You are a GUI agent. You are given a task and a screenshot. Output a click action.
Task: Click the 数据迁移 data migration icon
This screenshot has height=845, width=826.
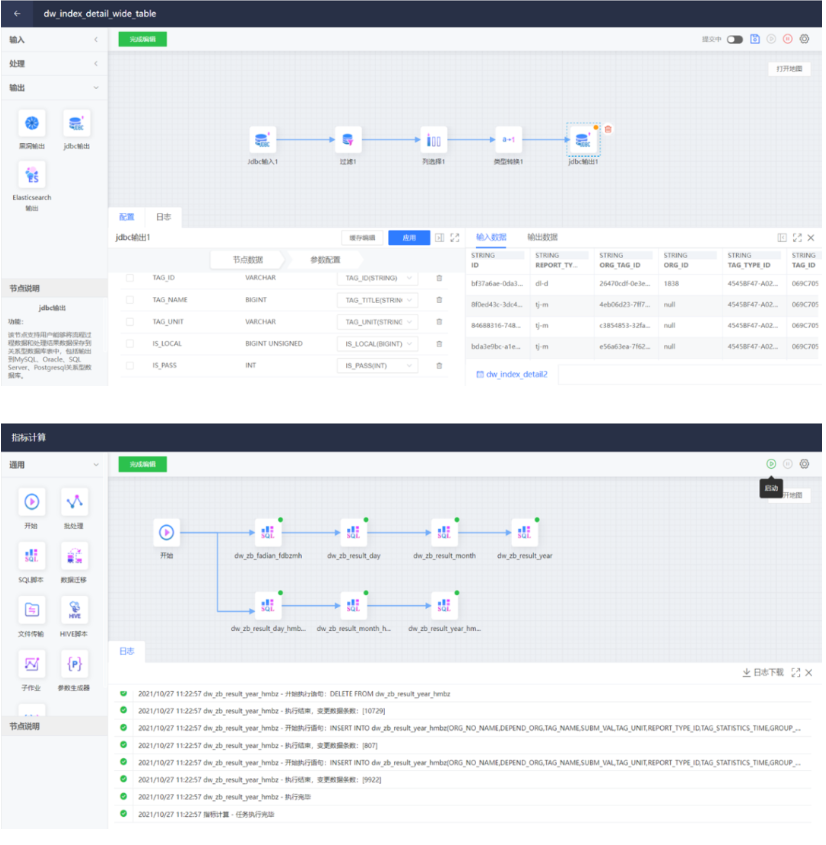(x=75, y=554)
